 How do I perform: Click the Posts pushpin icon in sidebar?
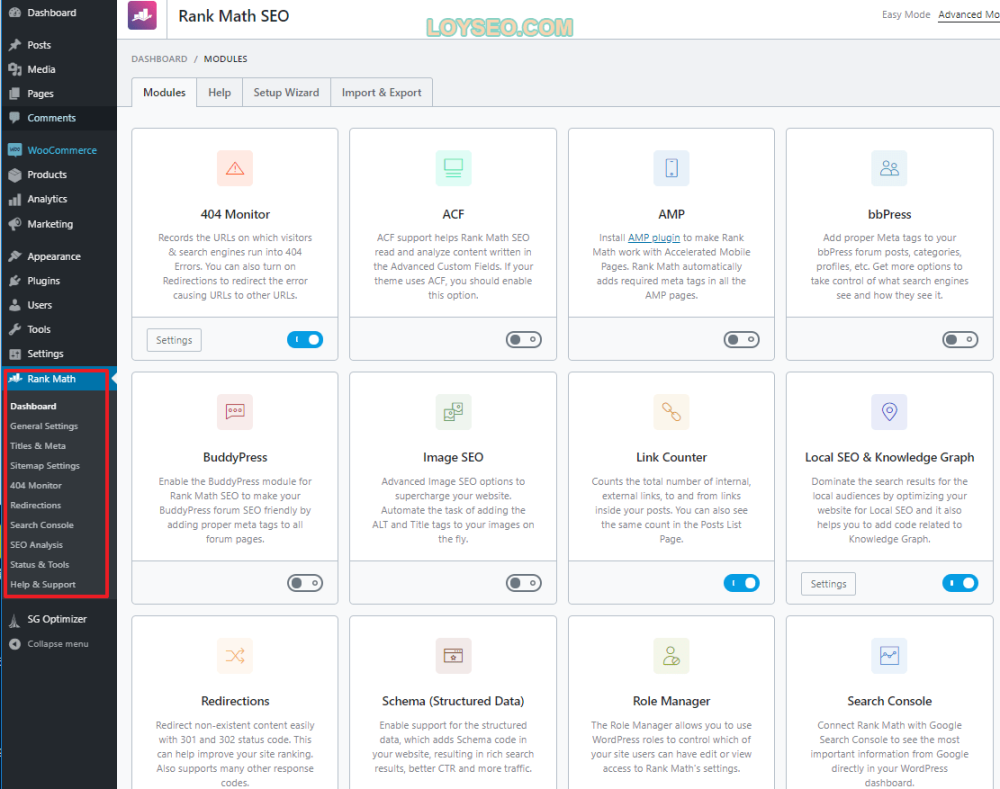click(x=15, y=45)
